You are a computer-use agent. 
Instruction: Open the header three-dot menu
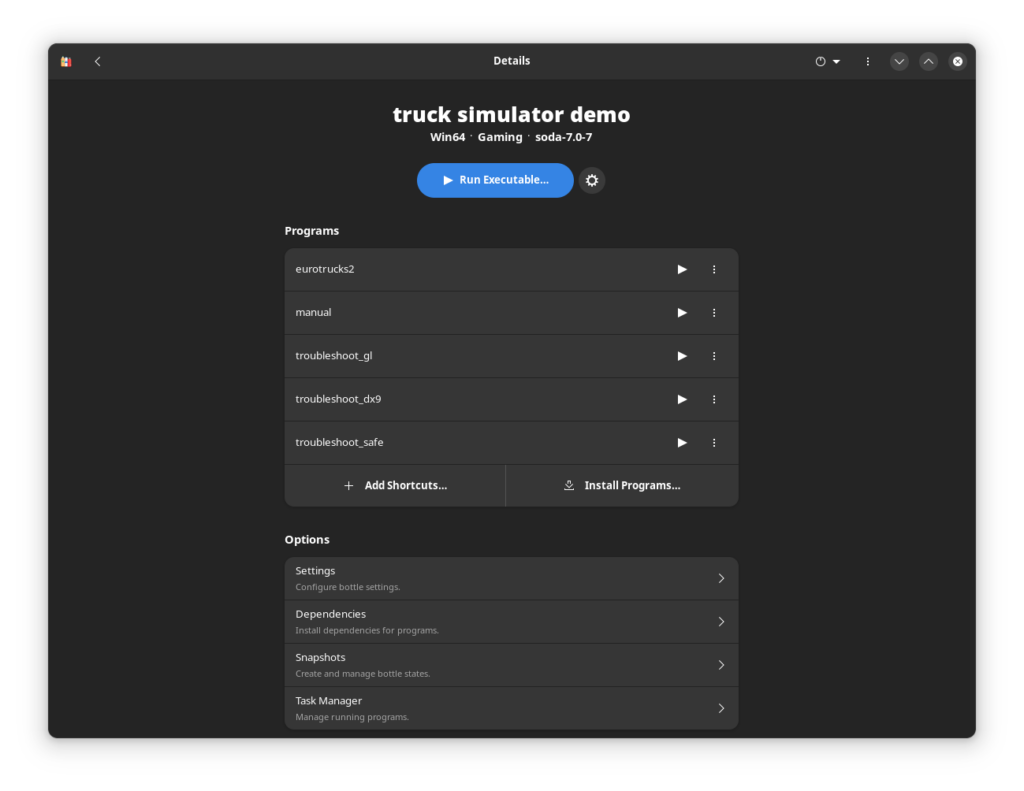click(867, 60)
